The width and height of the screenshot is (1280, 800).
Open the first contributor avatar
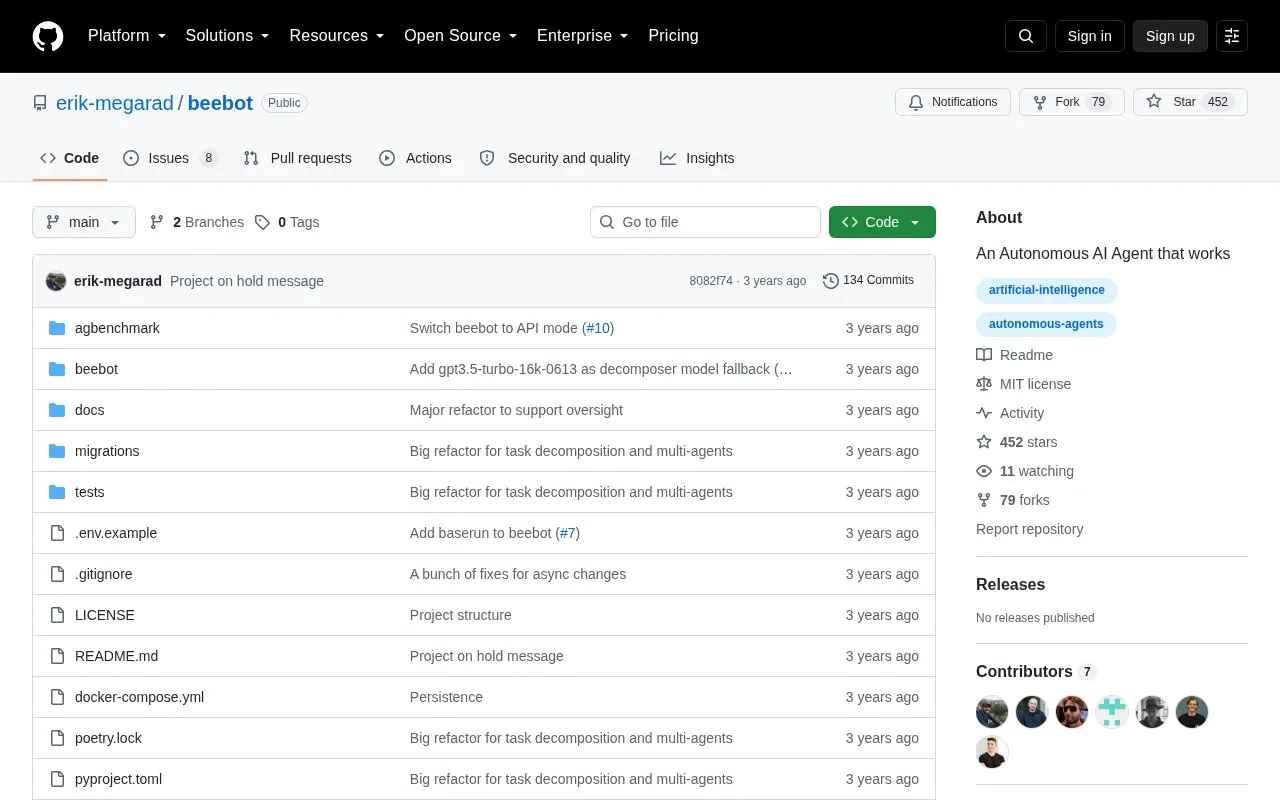[992, 712]
